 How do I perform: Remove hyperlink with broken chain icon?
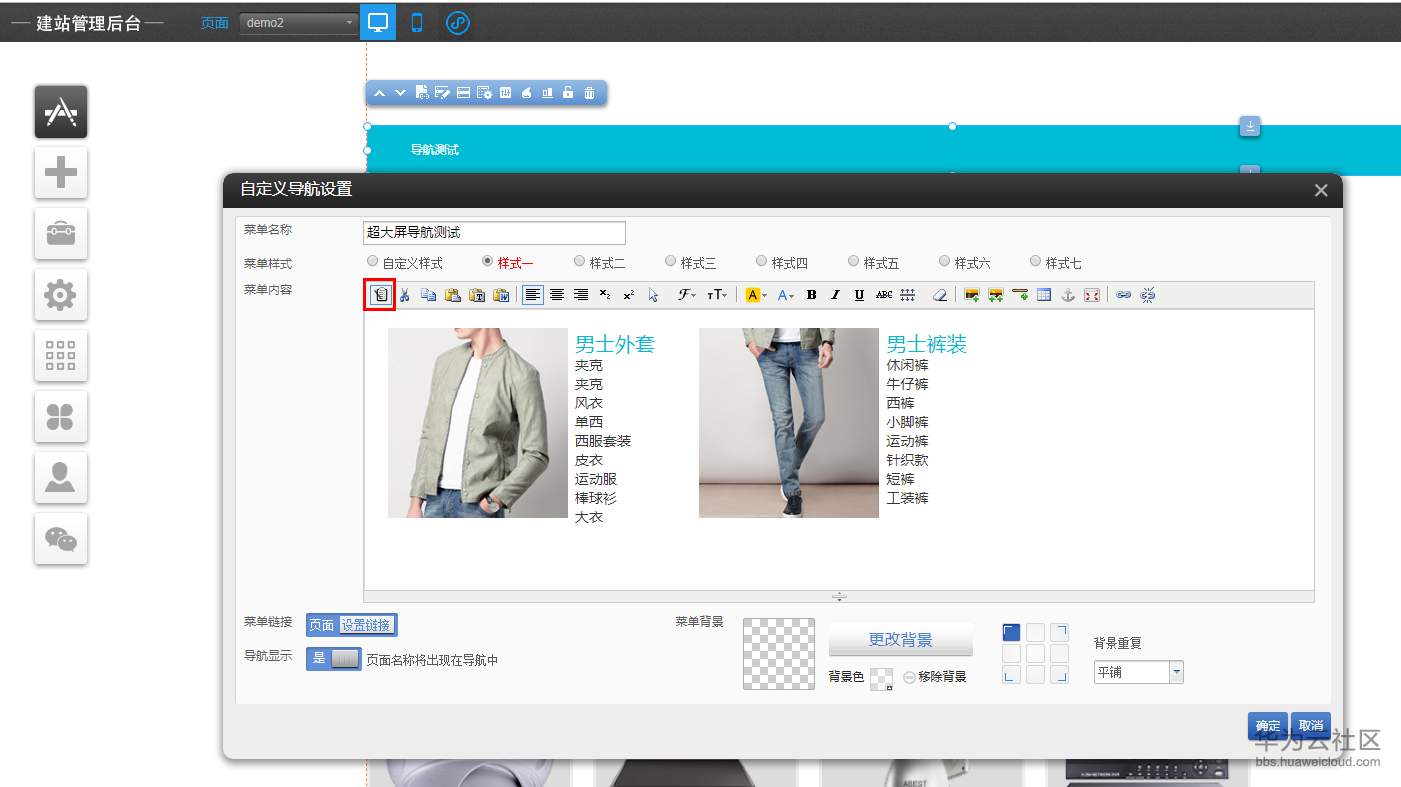(1147, 295)
